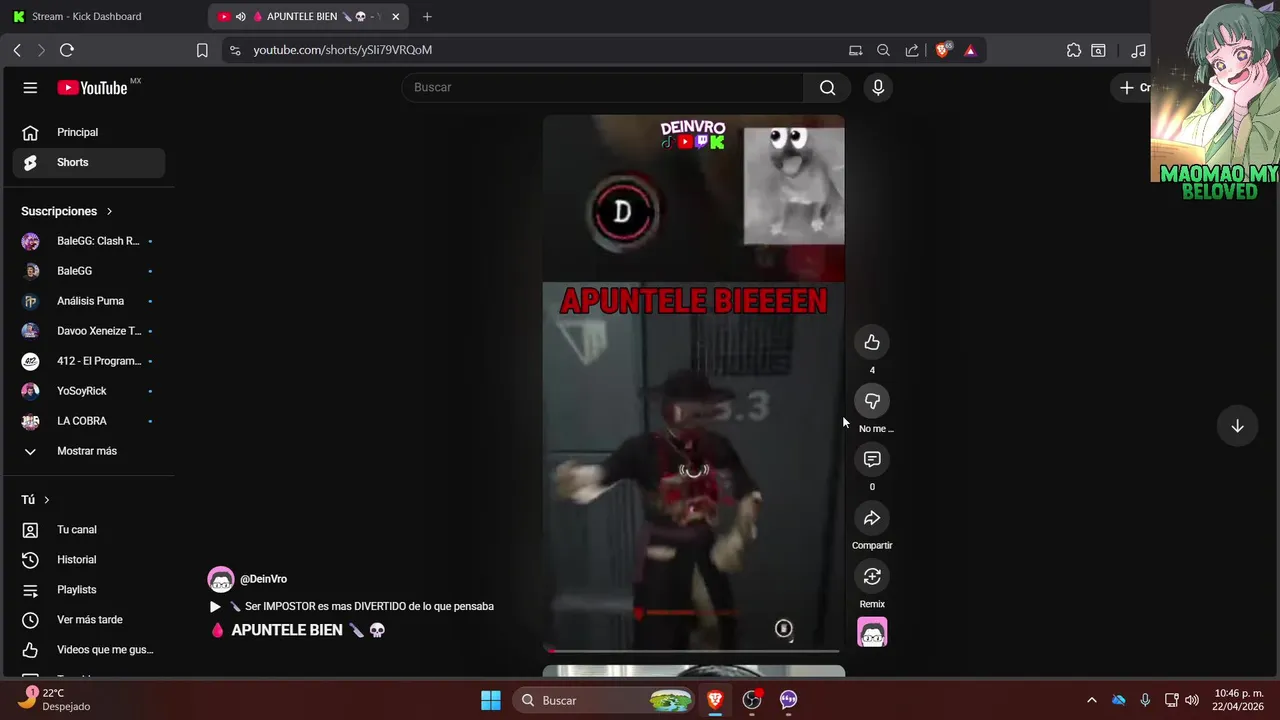Mute the tab via speaker icon

coord(240,17)
